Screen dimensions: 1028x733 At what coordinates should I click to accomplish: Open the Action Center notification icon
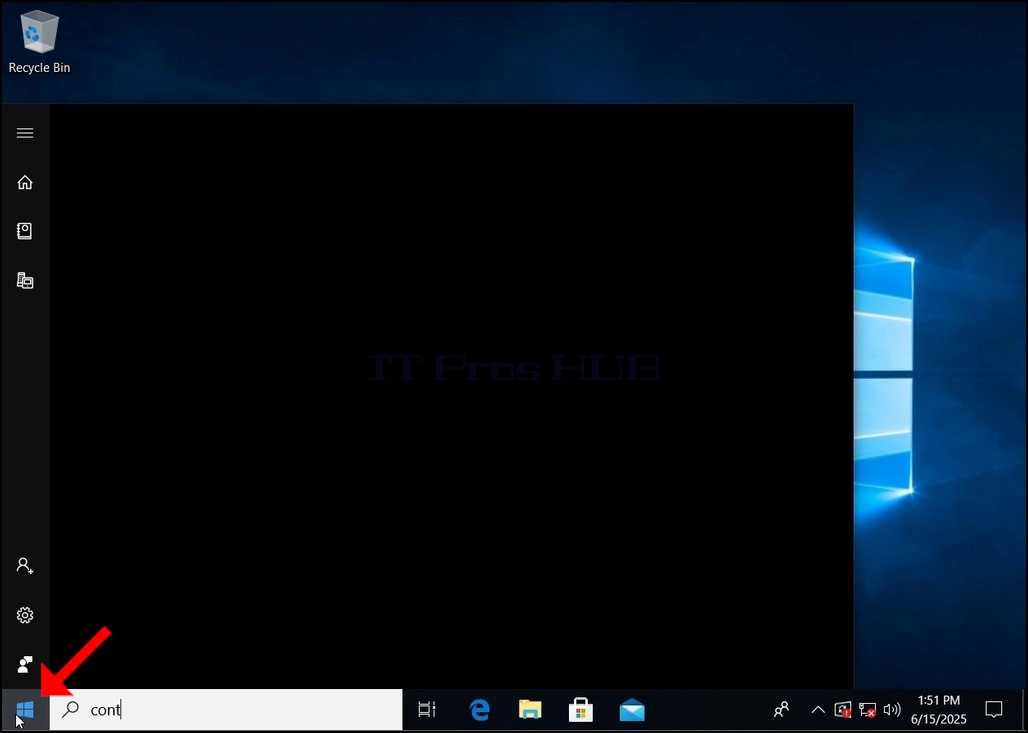tap(994, 709)
